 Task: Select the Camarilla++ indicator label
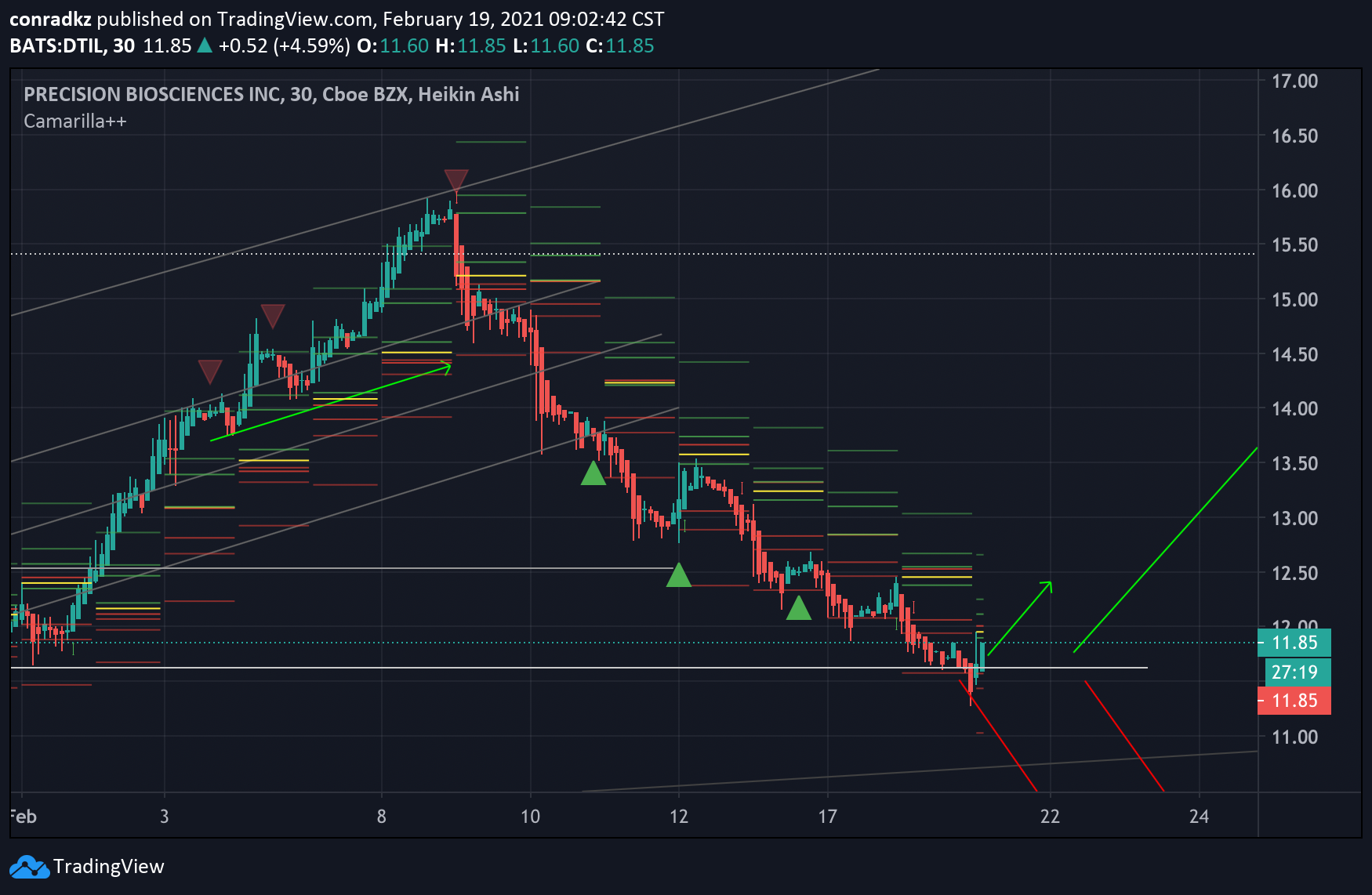tap(75, 121)
